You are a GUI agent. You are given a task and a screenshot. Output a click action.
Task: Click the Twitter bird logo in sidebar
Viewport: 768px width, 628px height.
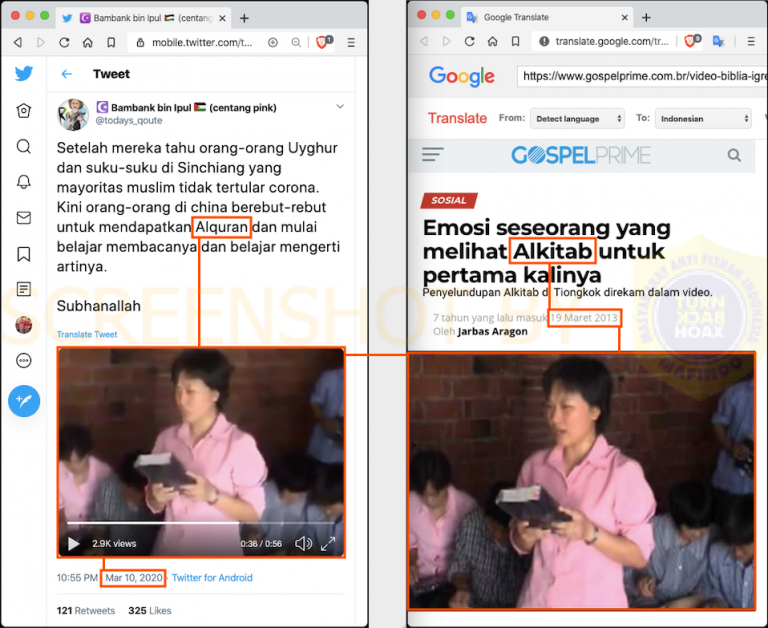[x=24, y=73]
